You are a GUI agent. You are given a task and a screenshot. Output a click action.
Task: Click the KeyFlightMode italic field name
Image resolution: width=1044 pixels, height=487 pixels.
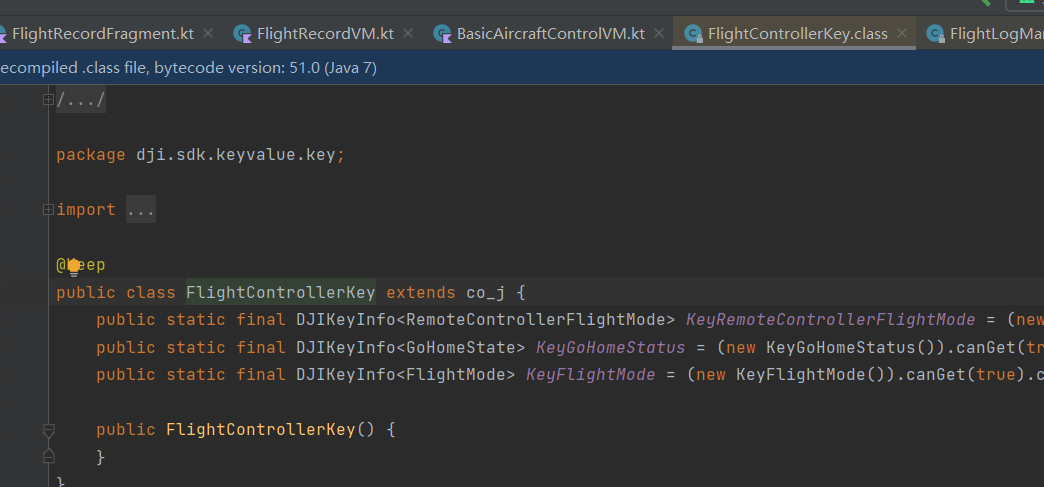[x=591, y=374]
